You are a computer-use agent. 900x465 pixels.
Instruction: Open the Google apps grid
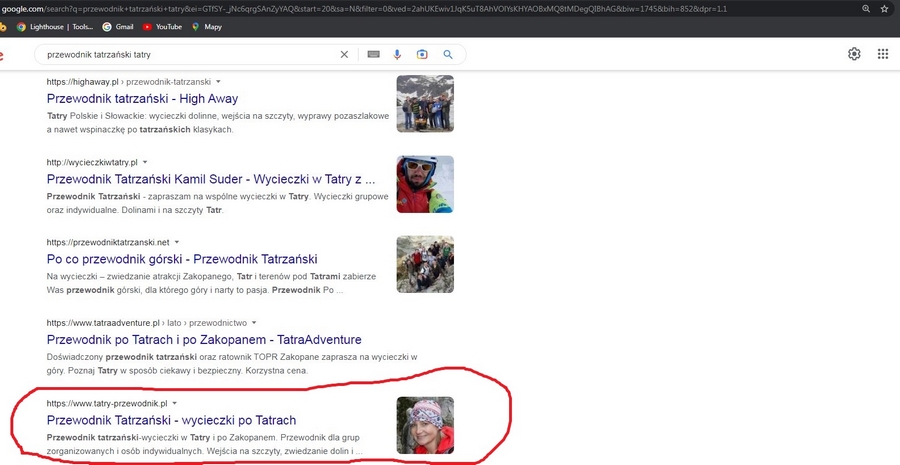coord(883,54)
